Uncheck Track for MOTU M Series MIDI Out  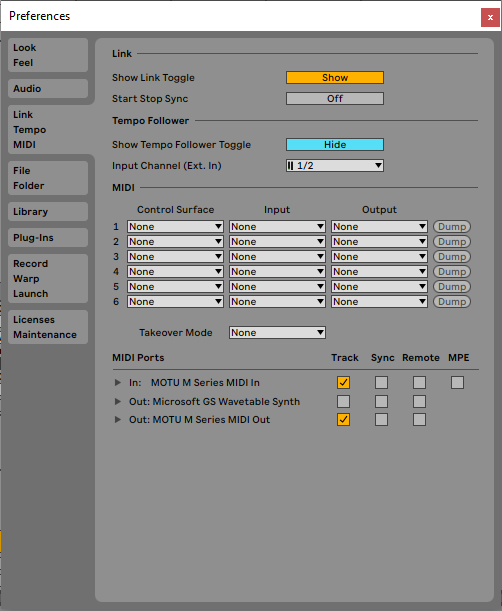click(343, 420)
